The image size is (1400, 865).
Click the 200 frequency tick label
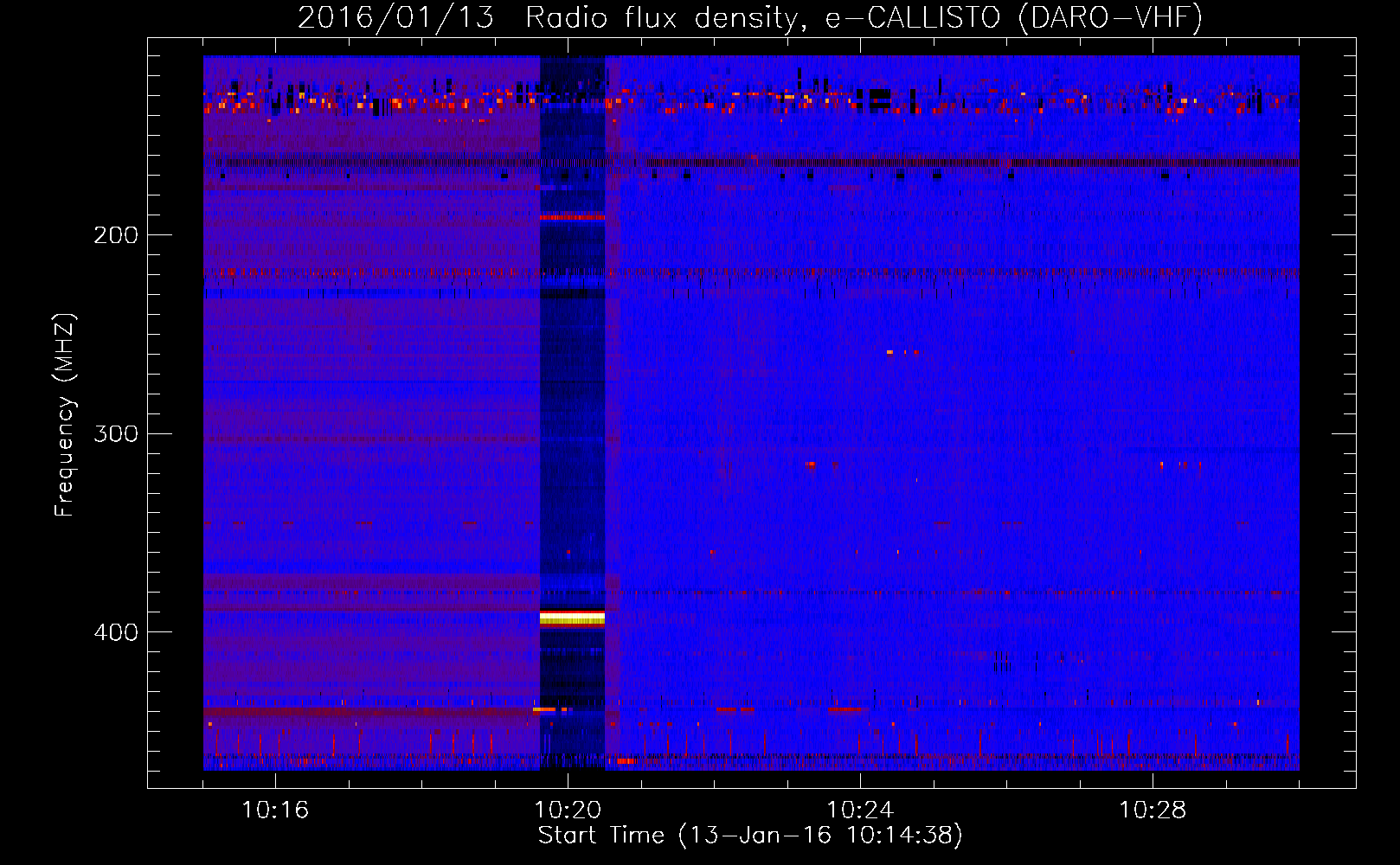tap(116, 234)
